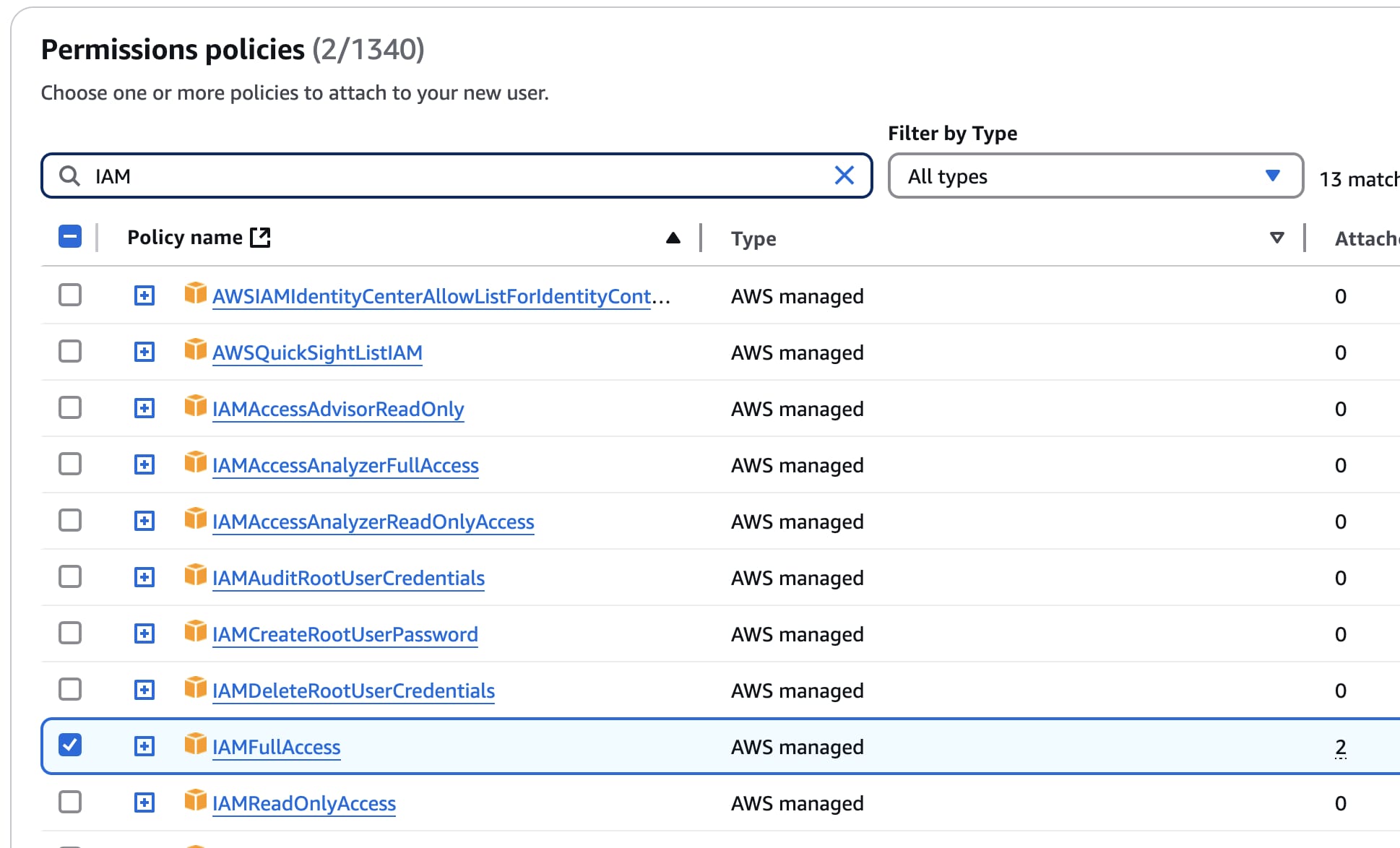Open the IAMAuditRootUserCredentials policy link
The height and width of the screenshot is (848, 1400).
(x=348, y=578)
